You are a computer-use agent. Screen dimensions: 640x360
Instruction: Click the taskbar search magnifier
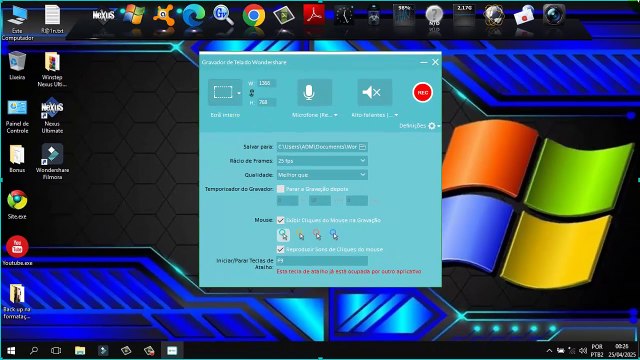point(34,351)
